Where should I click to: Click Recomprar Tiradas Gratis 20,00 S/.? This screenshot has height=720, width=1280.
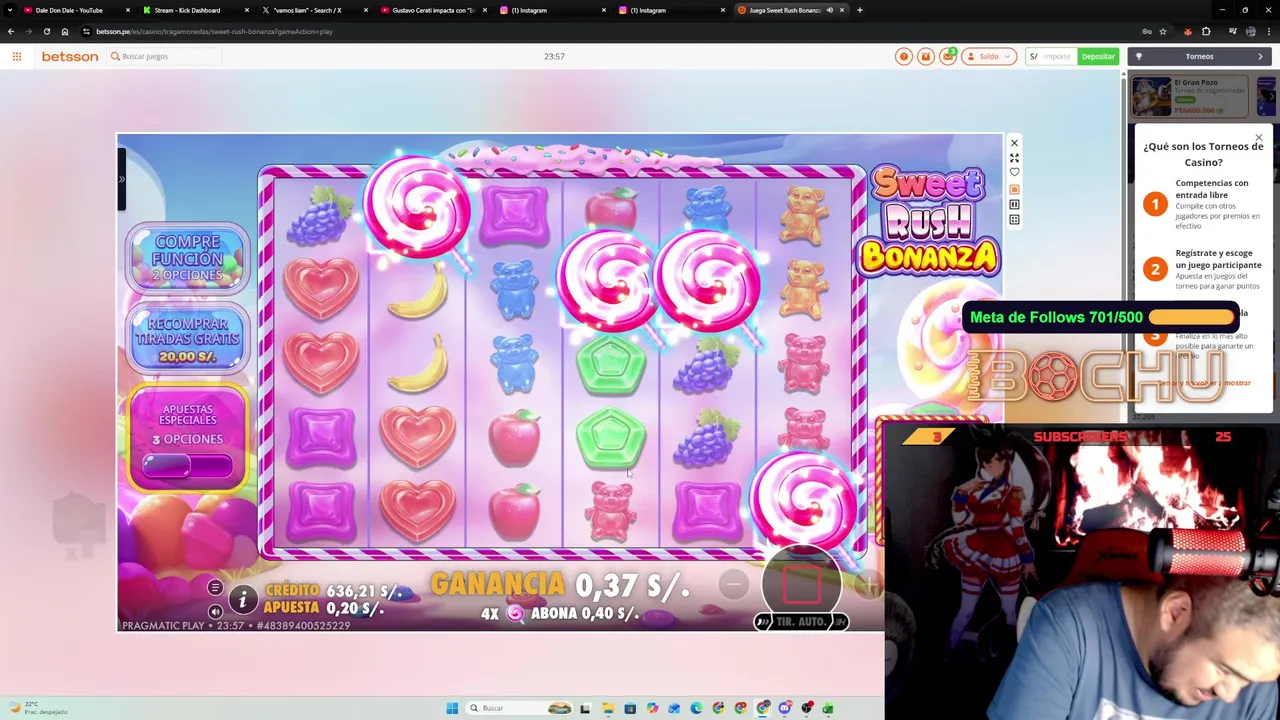click(187, 338)
